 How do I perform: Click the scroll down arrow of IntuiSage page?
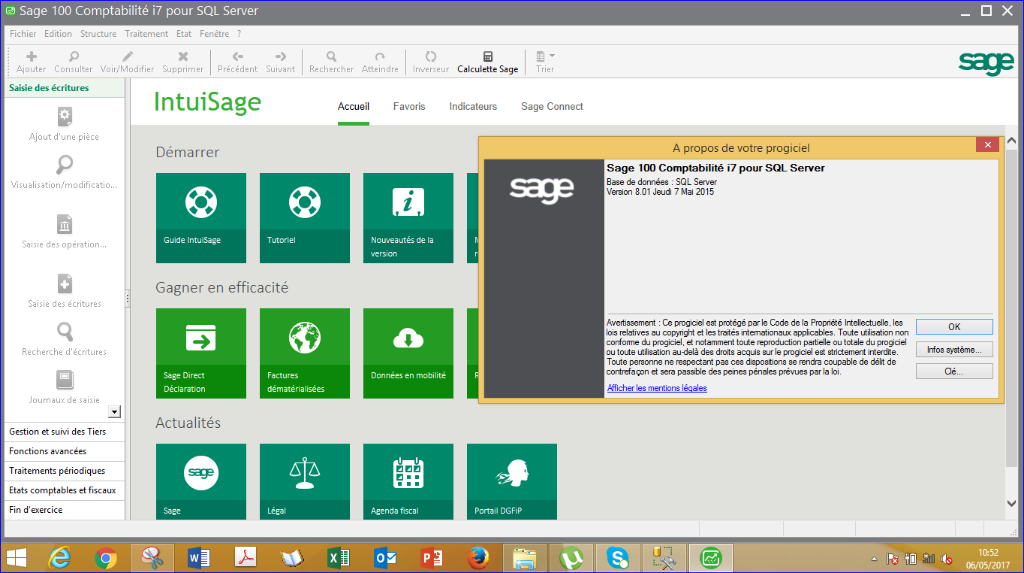1012,504
